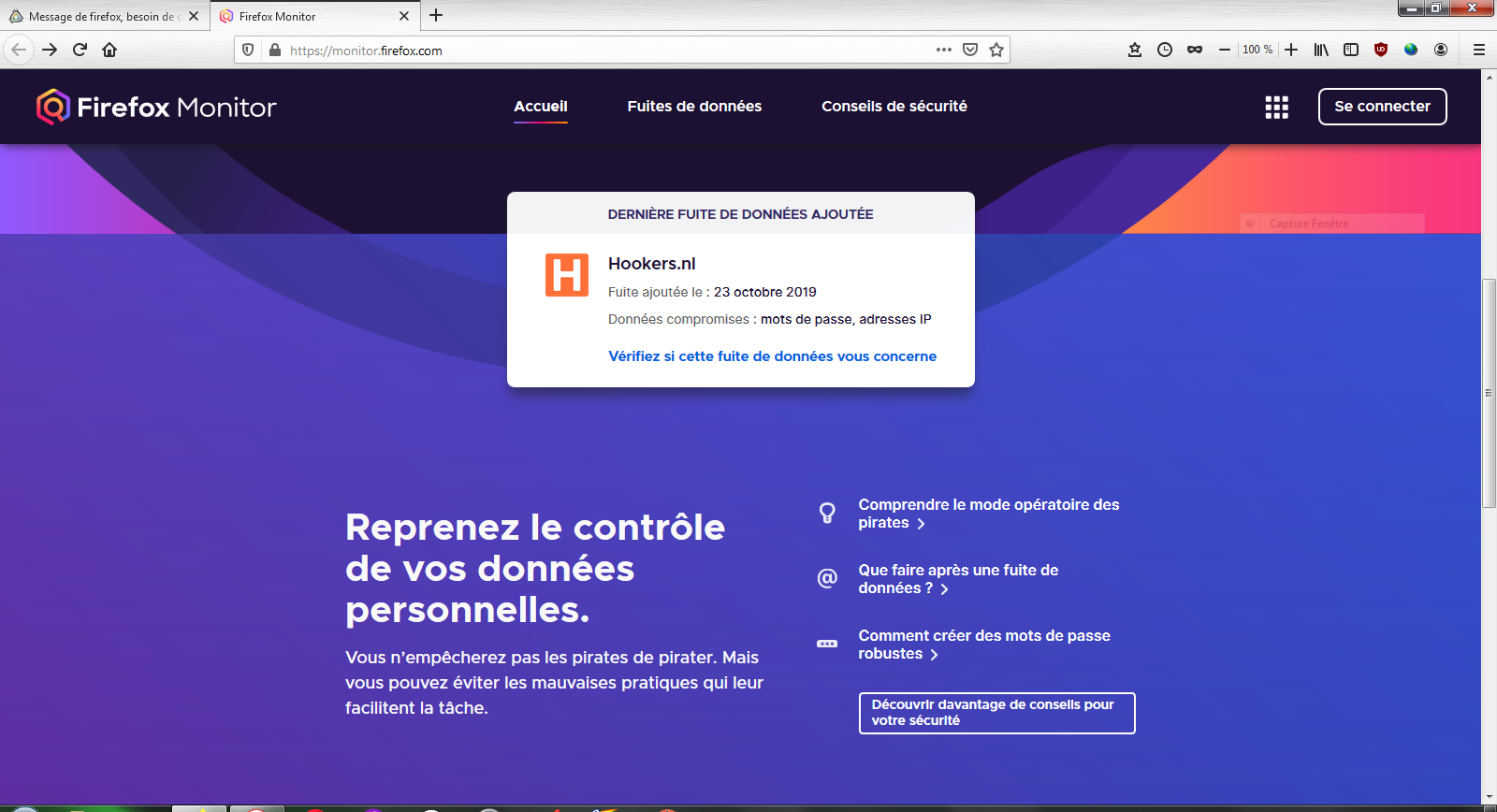Open the Library toolbar icon

pos(1320,50)
